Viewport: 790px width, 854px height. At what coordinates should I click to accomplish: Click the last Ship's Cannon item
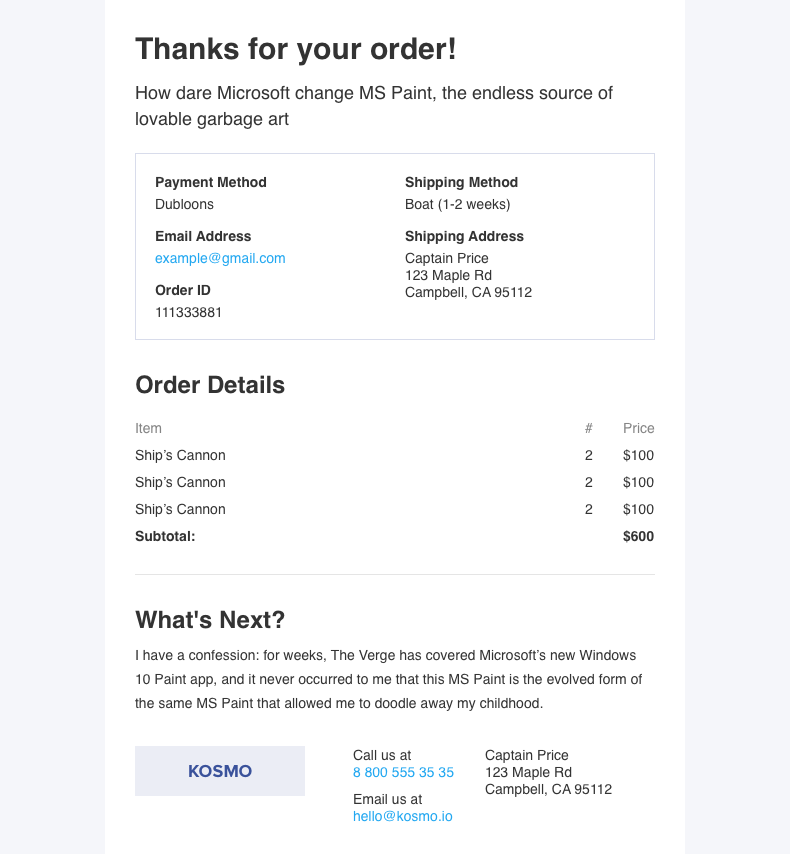(x=180, y=509)
